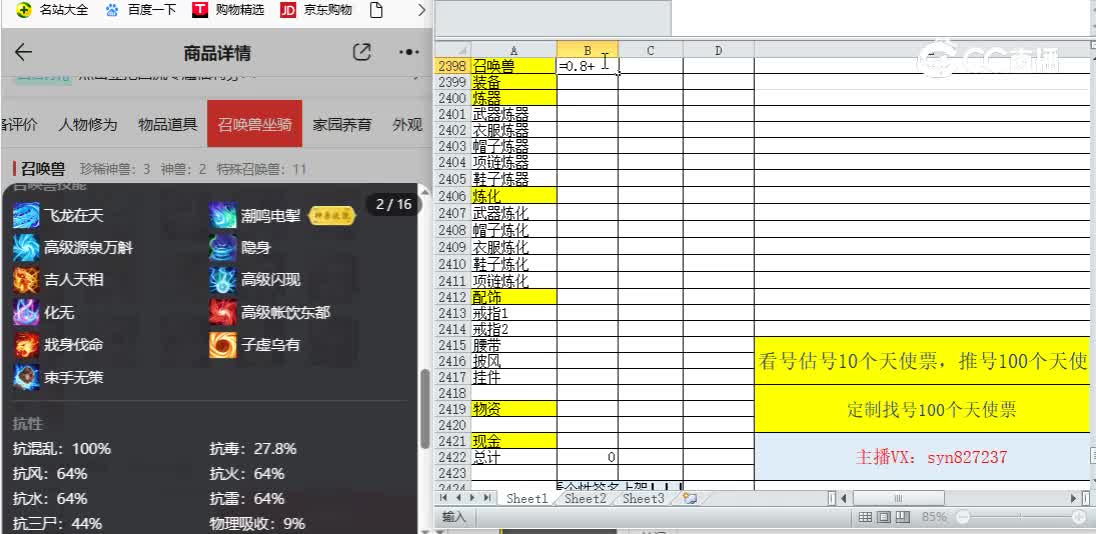Adjust the Excel zoom slider track
The width and height of the screenshot is (1096, 534).
(x=1021, y=517)
